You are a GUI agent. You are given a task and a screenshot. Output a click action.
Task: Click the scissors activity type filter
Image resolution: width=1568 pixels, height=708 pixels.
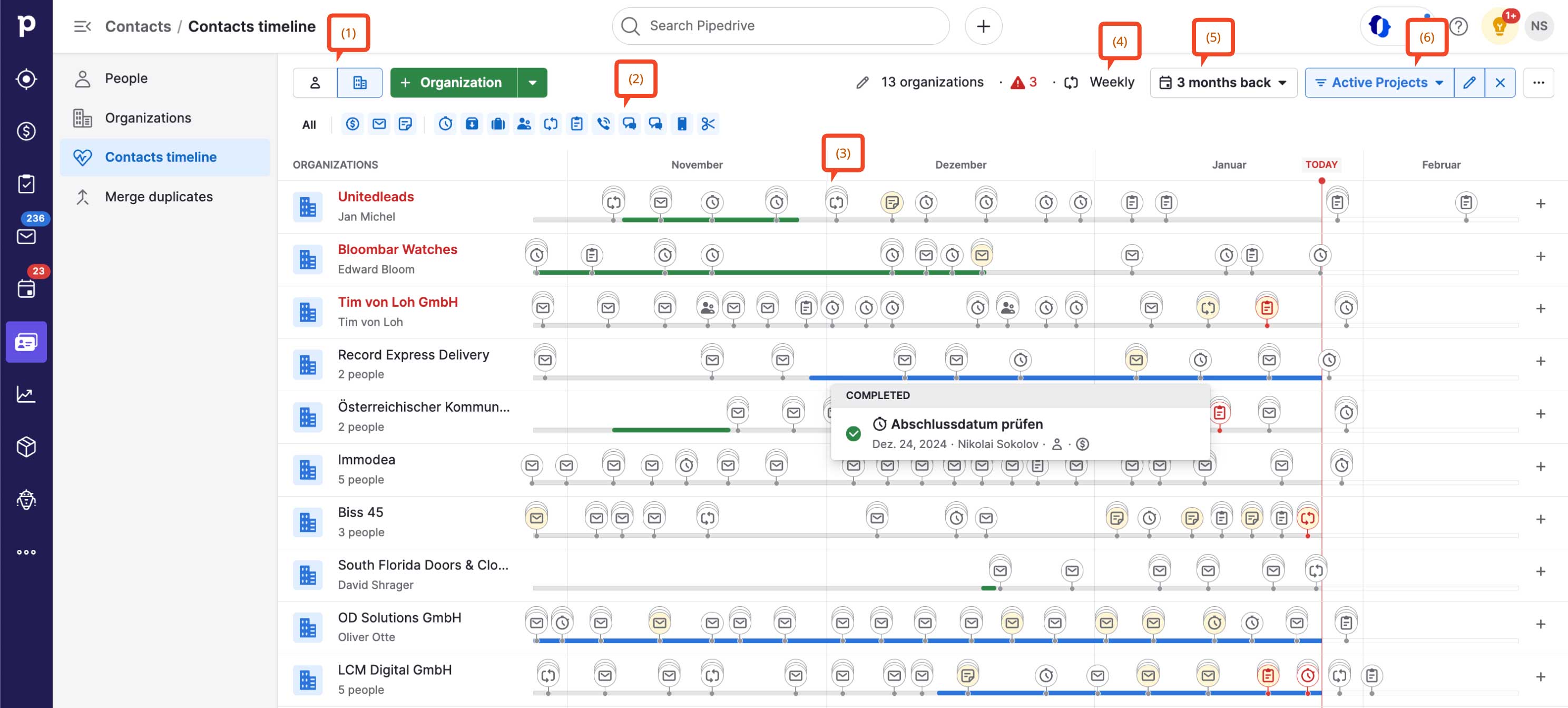point(707,124)
